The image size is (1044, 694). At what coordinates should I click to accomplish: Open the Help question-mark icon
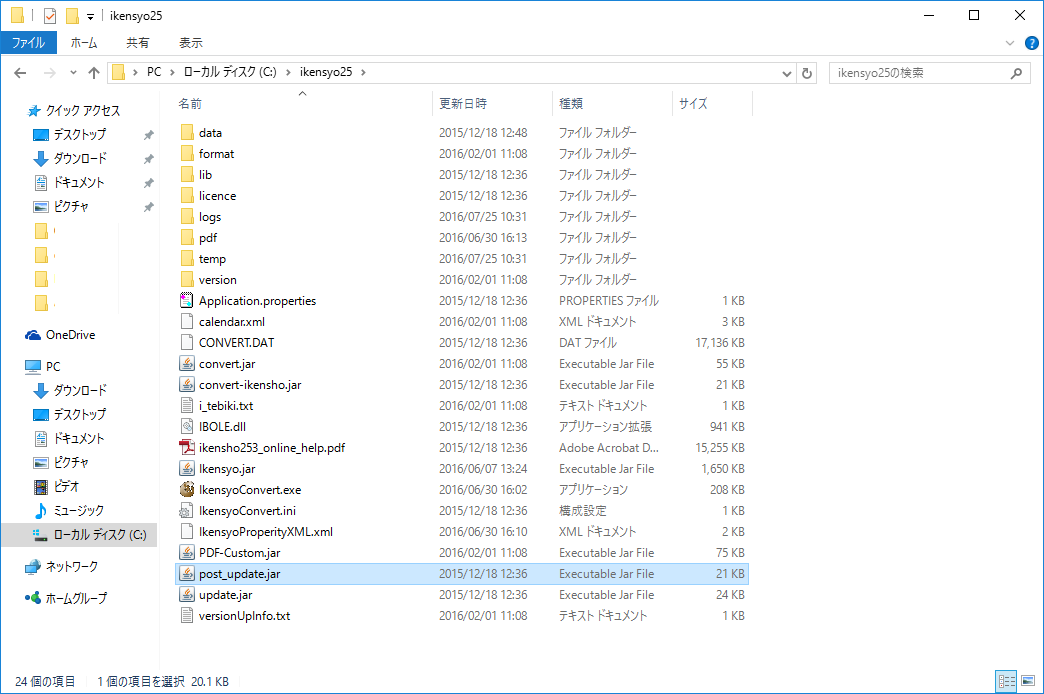1031,43
